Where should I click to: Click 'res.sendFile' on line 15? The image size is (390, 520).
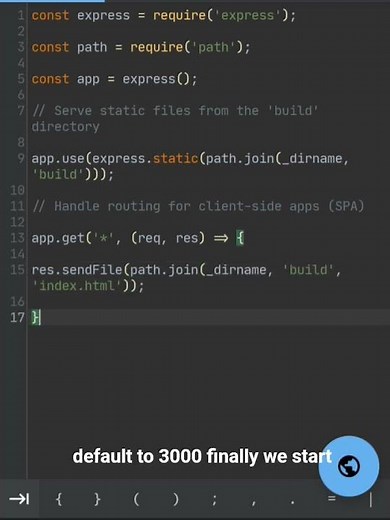point(77,269)
